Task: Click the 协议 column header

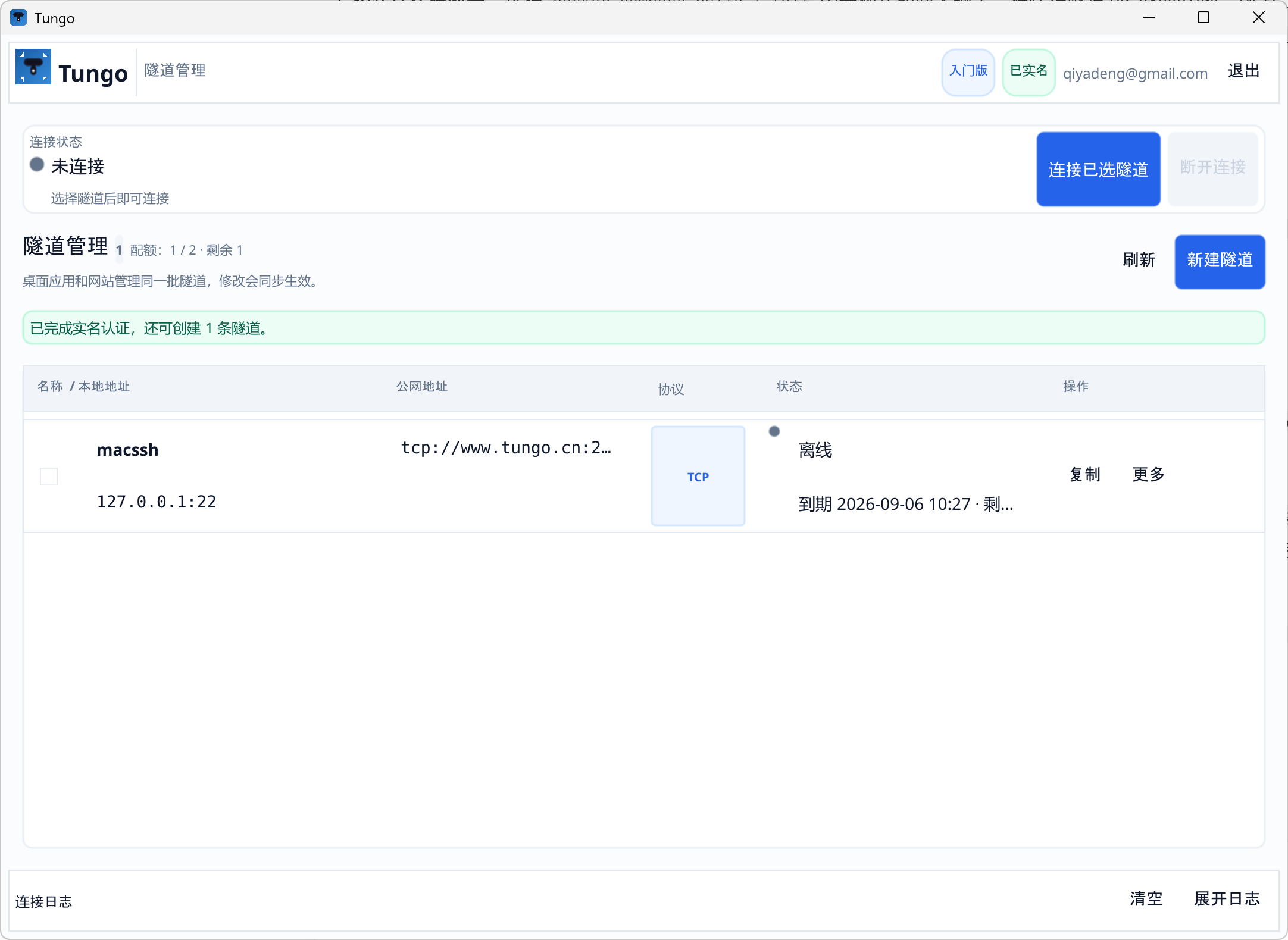Action: (671, 390)
